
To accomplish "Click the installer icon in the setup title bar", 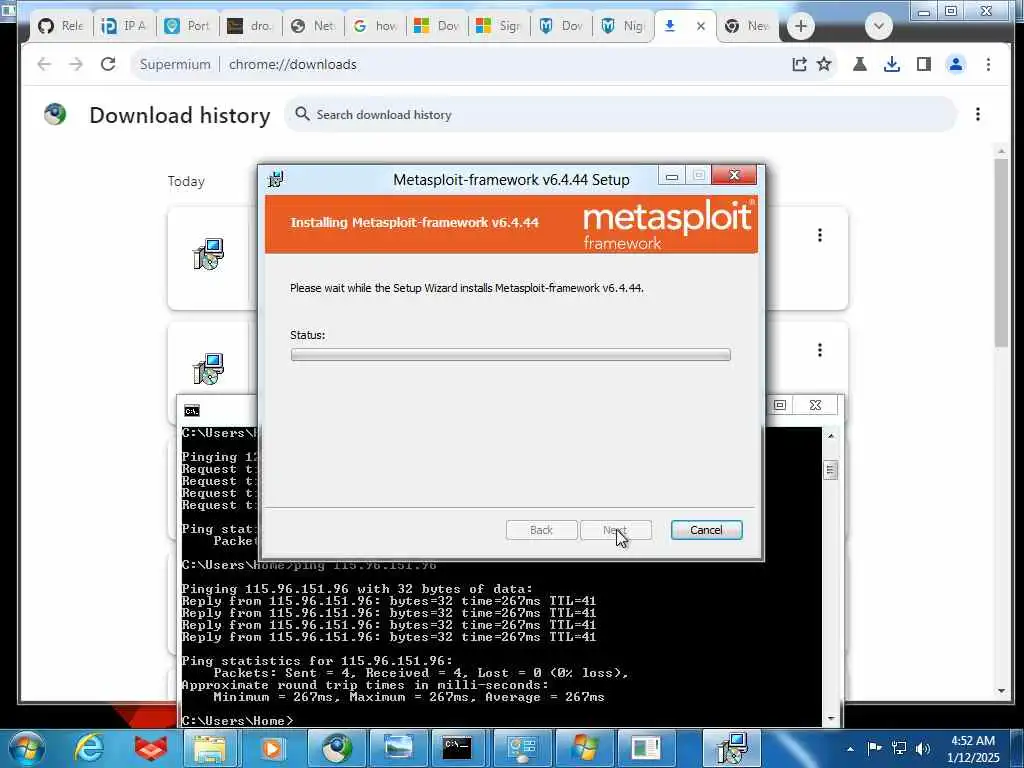I will (276, 178).
